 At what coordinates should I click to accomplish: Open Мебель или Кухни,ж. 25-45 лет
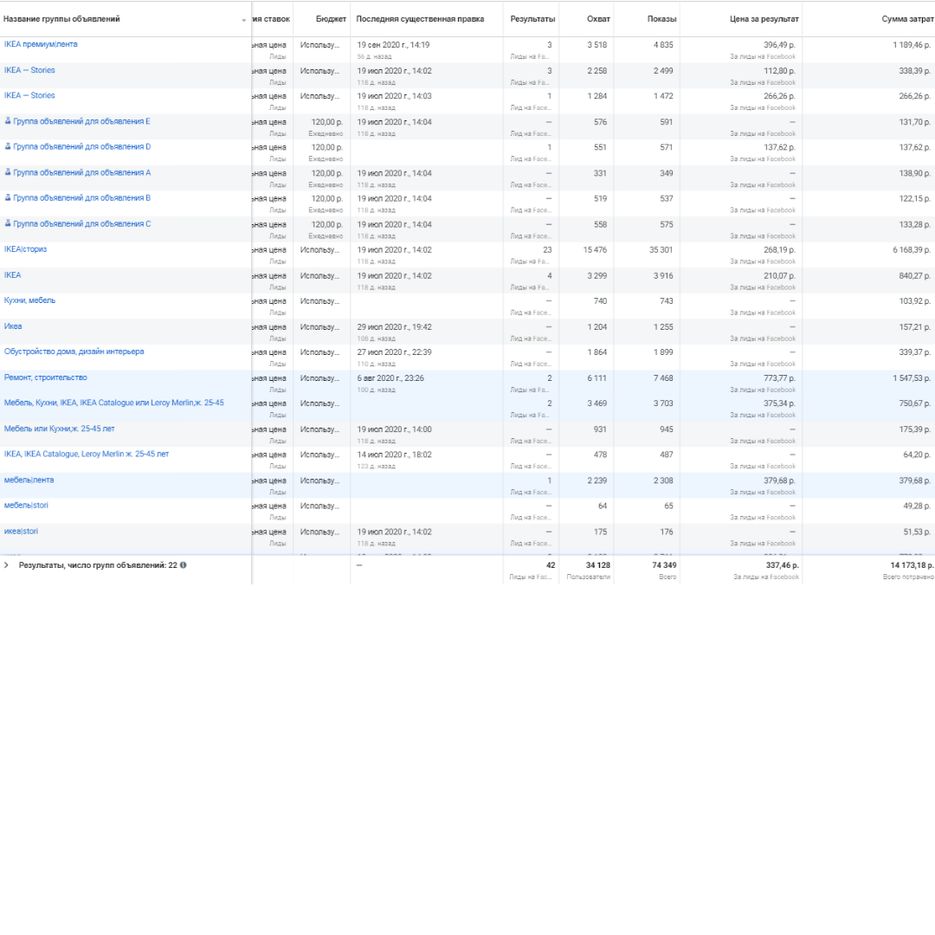pyautogui.click(x=59, y=429)
